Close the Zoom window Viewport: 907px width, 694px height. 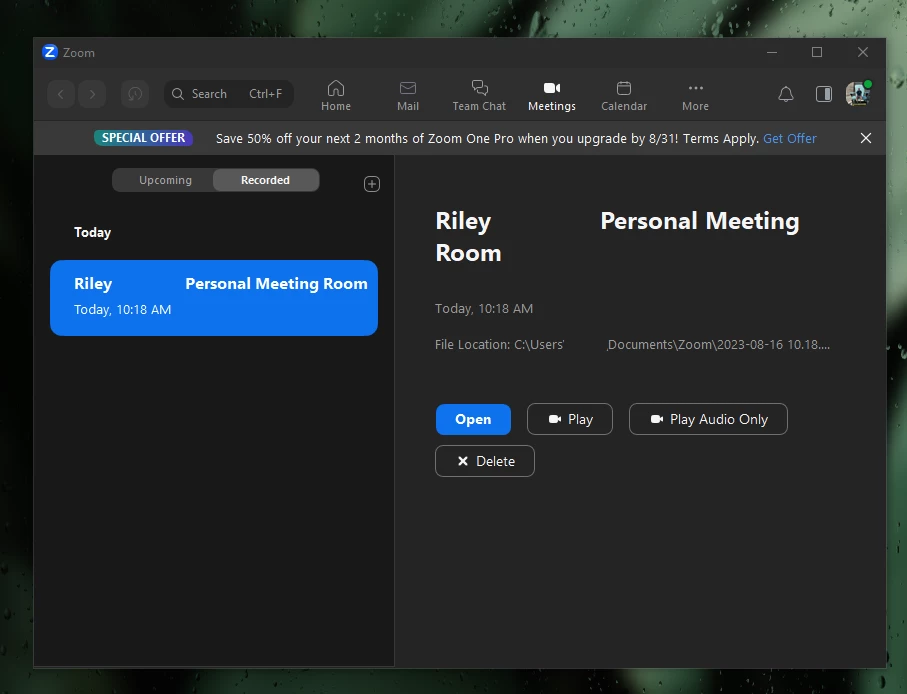point(862,52)
